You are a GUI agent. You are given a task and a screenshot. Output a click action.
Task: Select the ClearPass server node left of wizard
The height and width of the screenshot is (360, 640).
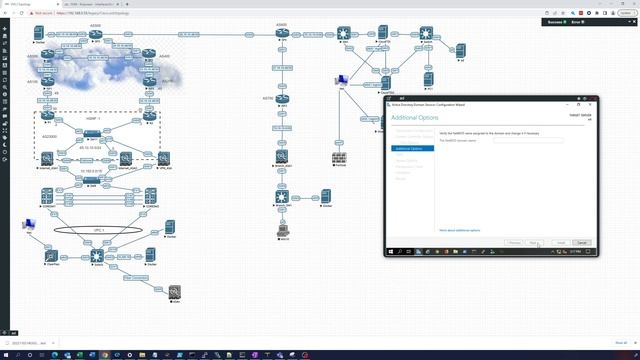tap(385, 83)
